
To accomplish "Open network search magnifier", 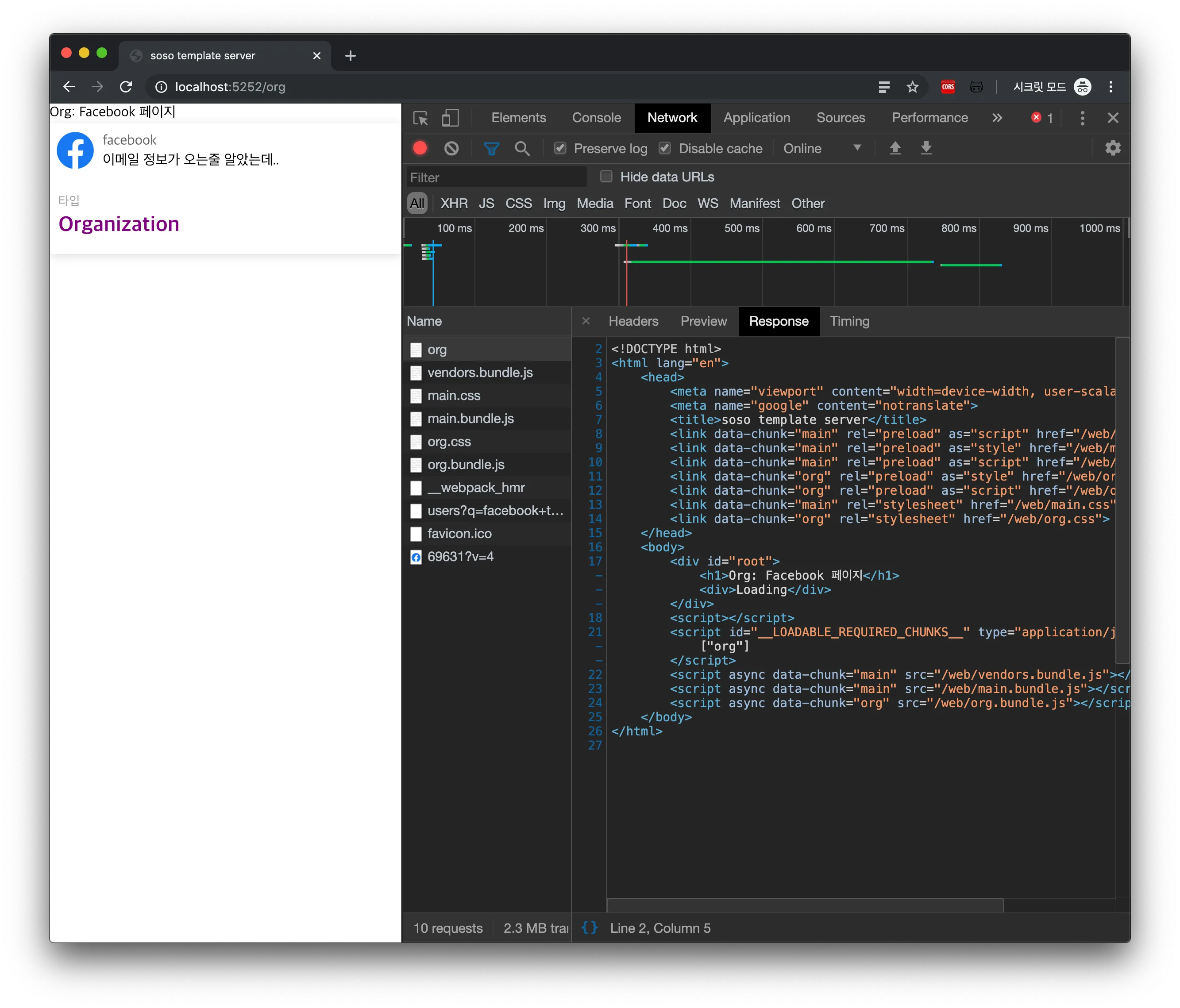I will click(522, 148).
